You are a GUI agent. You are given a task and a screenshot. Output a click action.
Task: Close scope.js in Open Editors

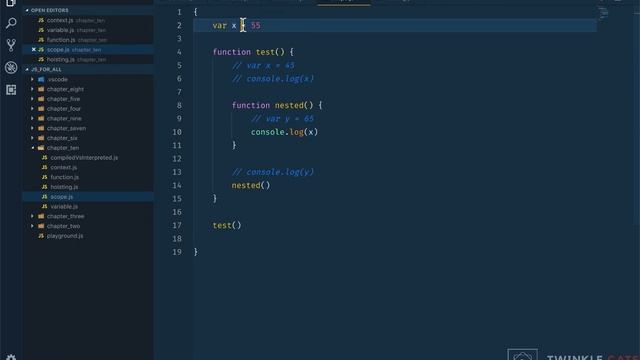pyautogui.click(x=33, y=50)
